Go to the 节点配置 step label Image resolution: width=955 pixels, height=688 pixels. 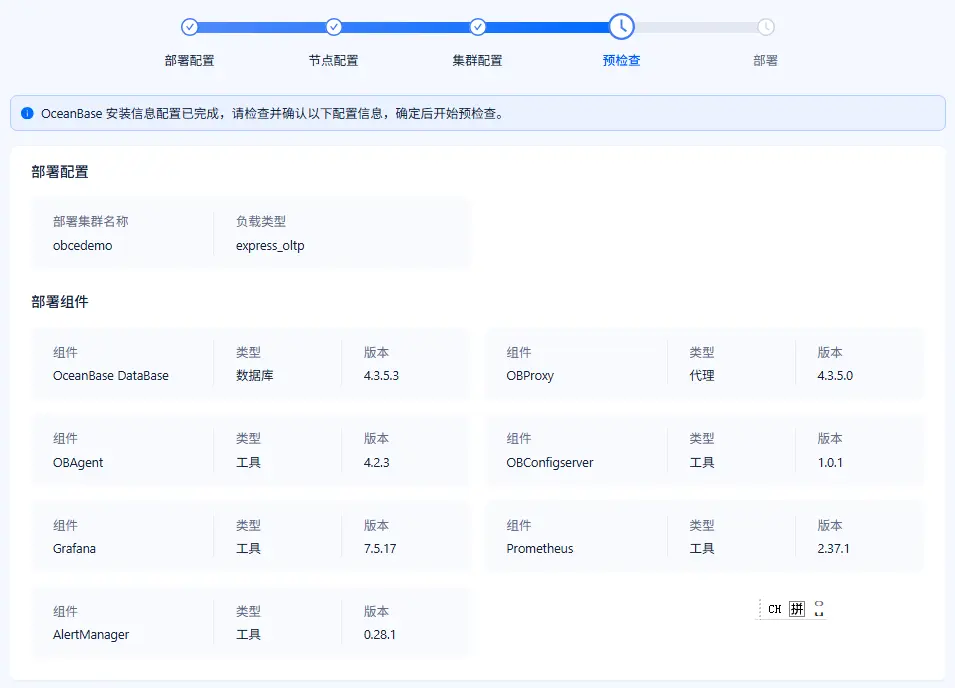(x=334, y=61)
